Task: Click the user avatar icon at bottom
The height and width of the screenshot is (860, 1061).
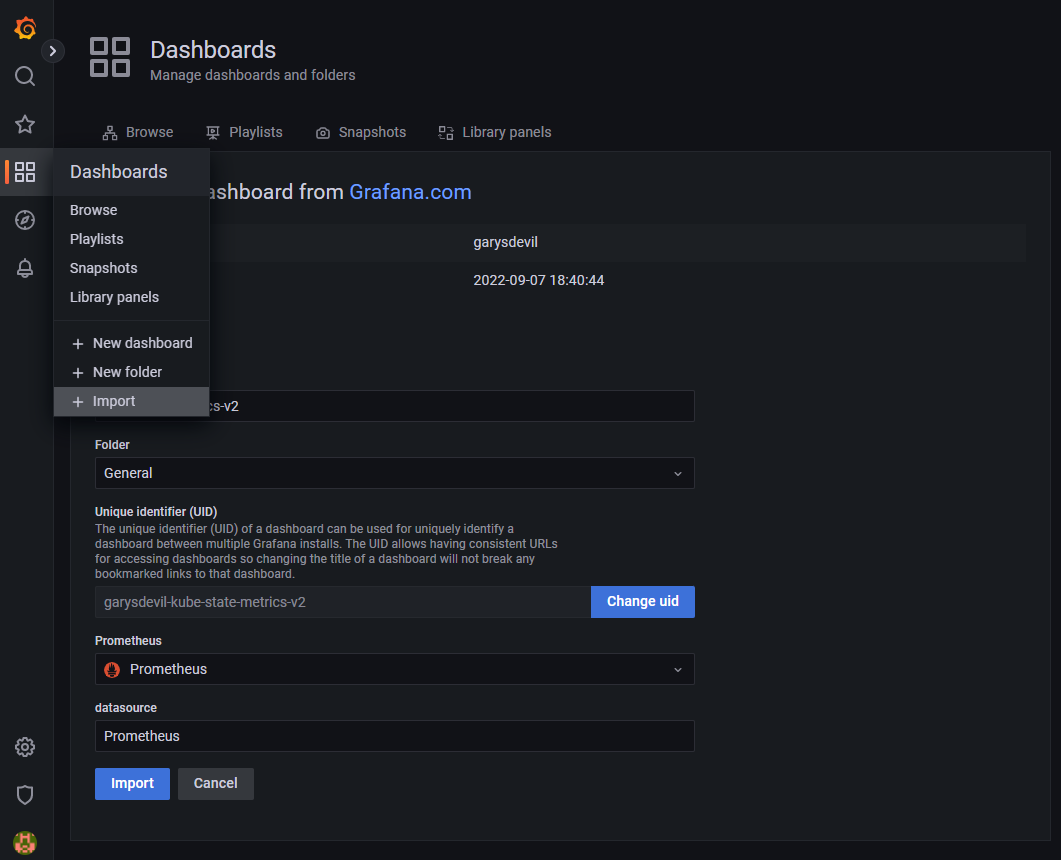Action: (x=25, y=843)
